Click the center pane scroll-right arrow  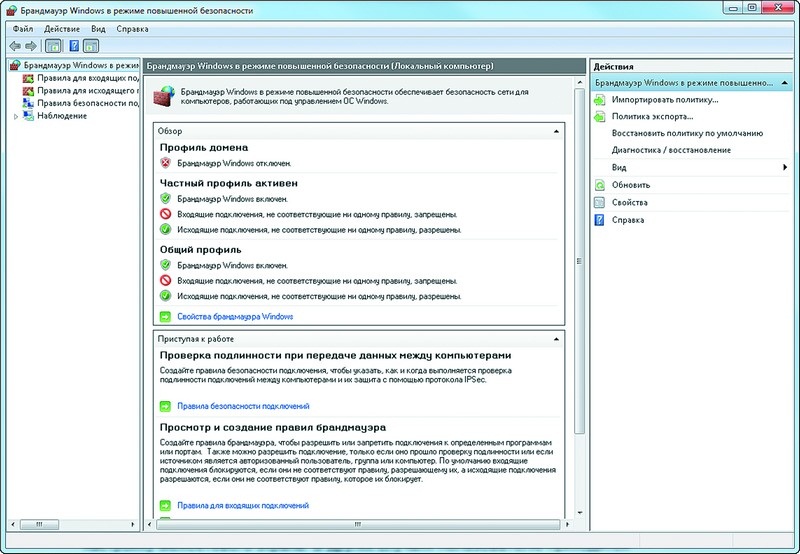coord(567,524)
